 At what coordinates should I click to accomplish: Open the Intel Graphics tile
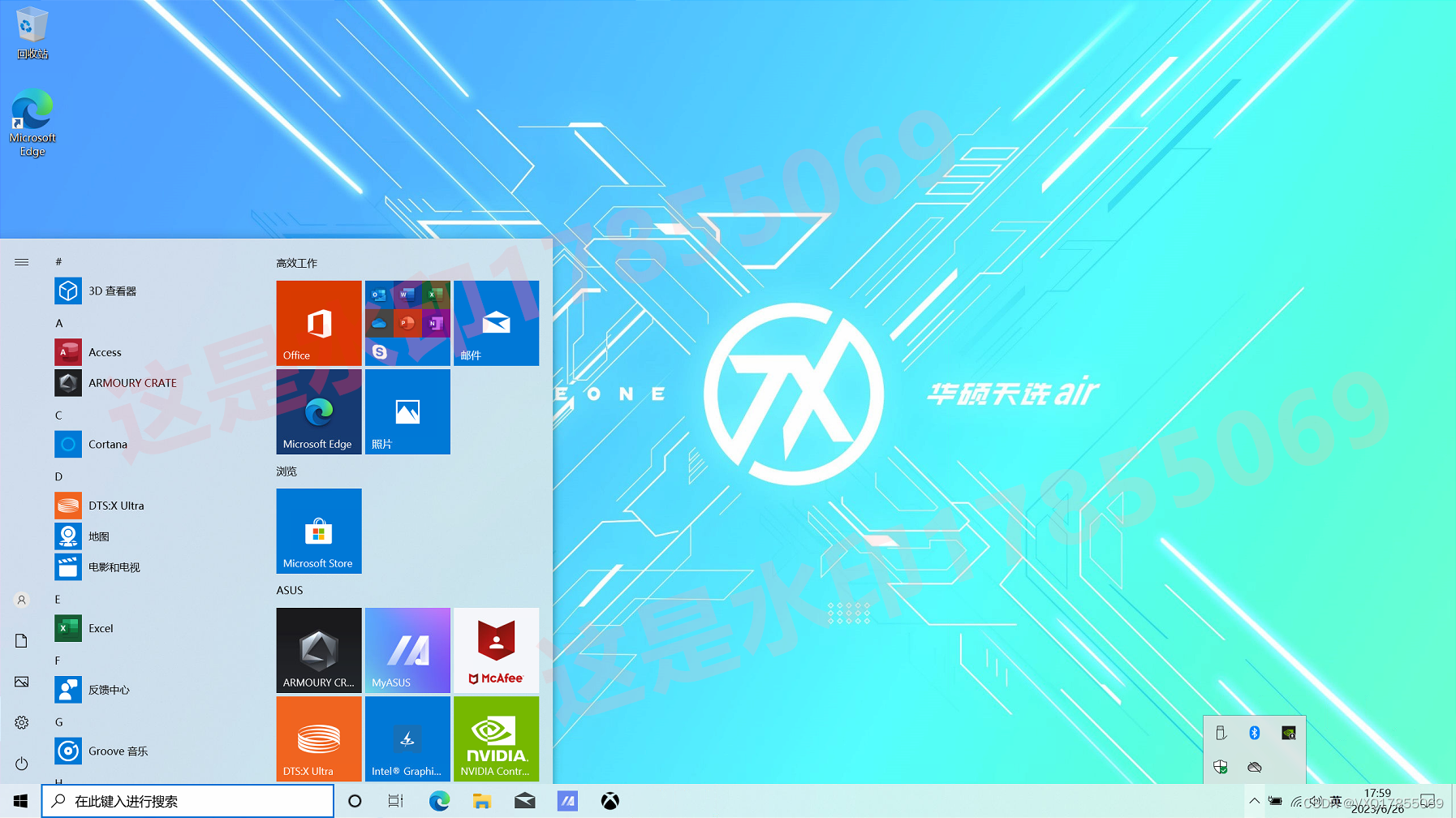[407, 738]
